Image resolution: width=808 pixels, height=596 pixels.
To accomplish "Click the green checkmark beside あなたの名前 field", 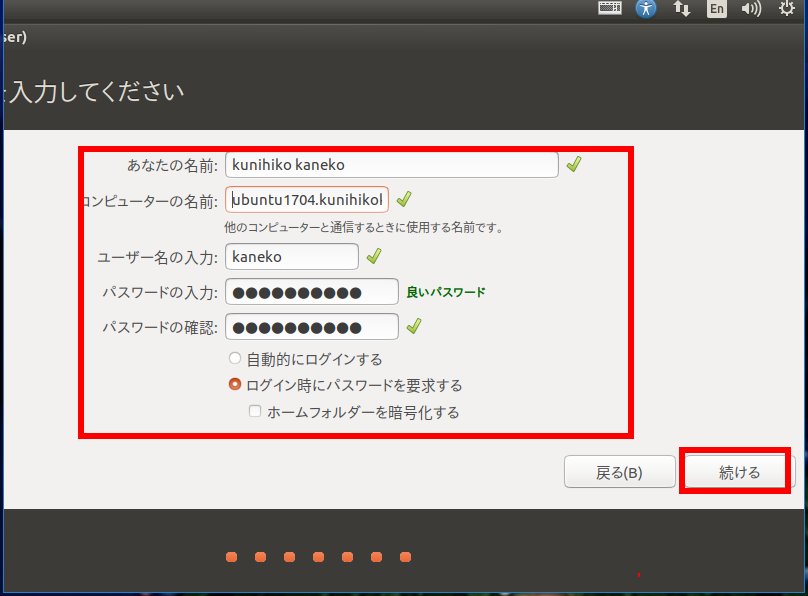I will (574, 164).
